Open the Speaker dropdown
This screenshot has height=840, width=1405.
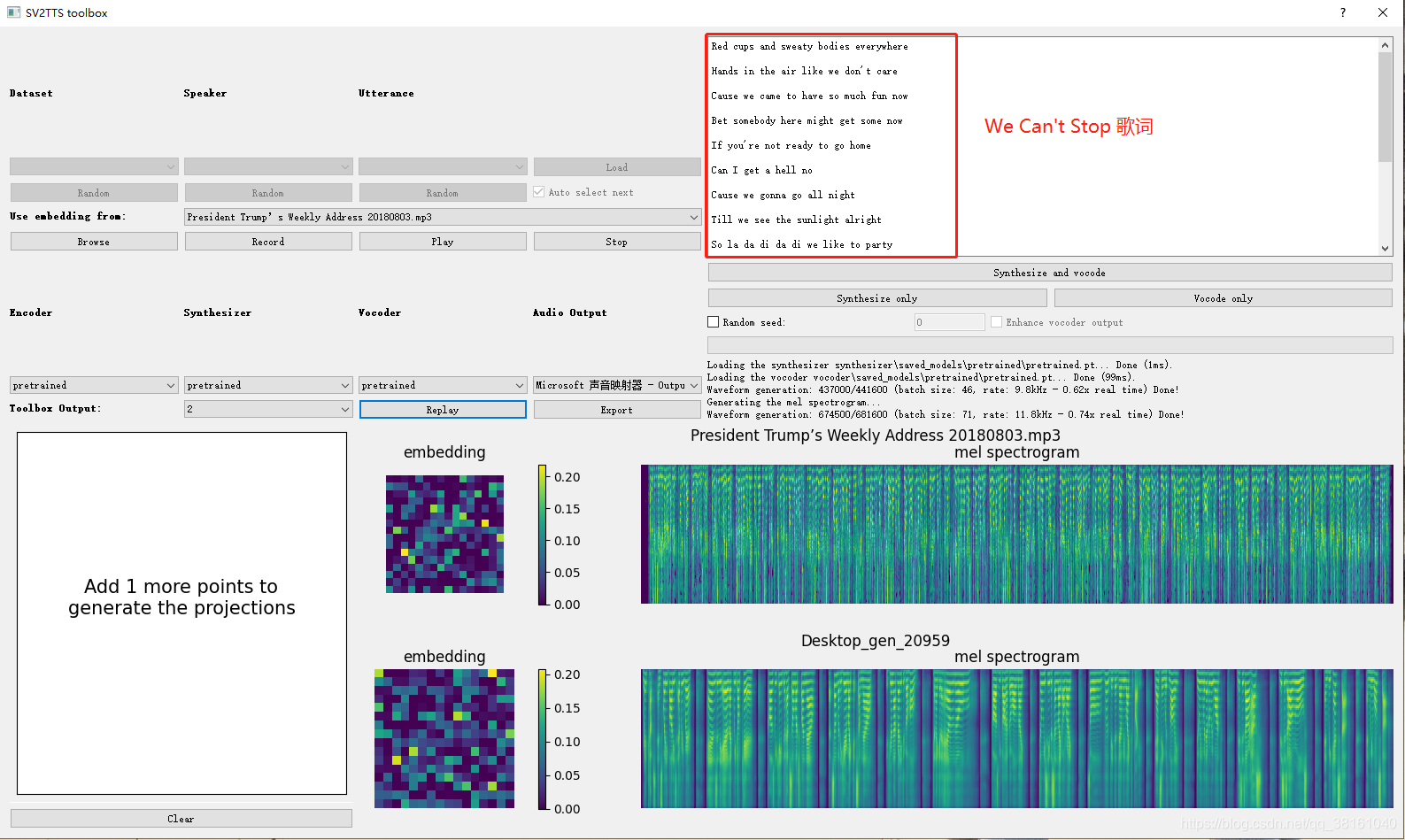point(268,166)
